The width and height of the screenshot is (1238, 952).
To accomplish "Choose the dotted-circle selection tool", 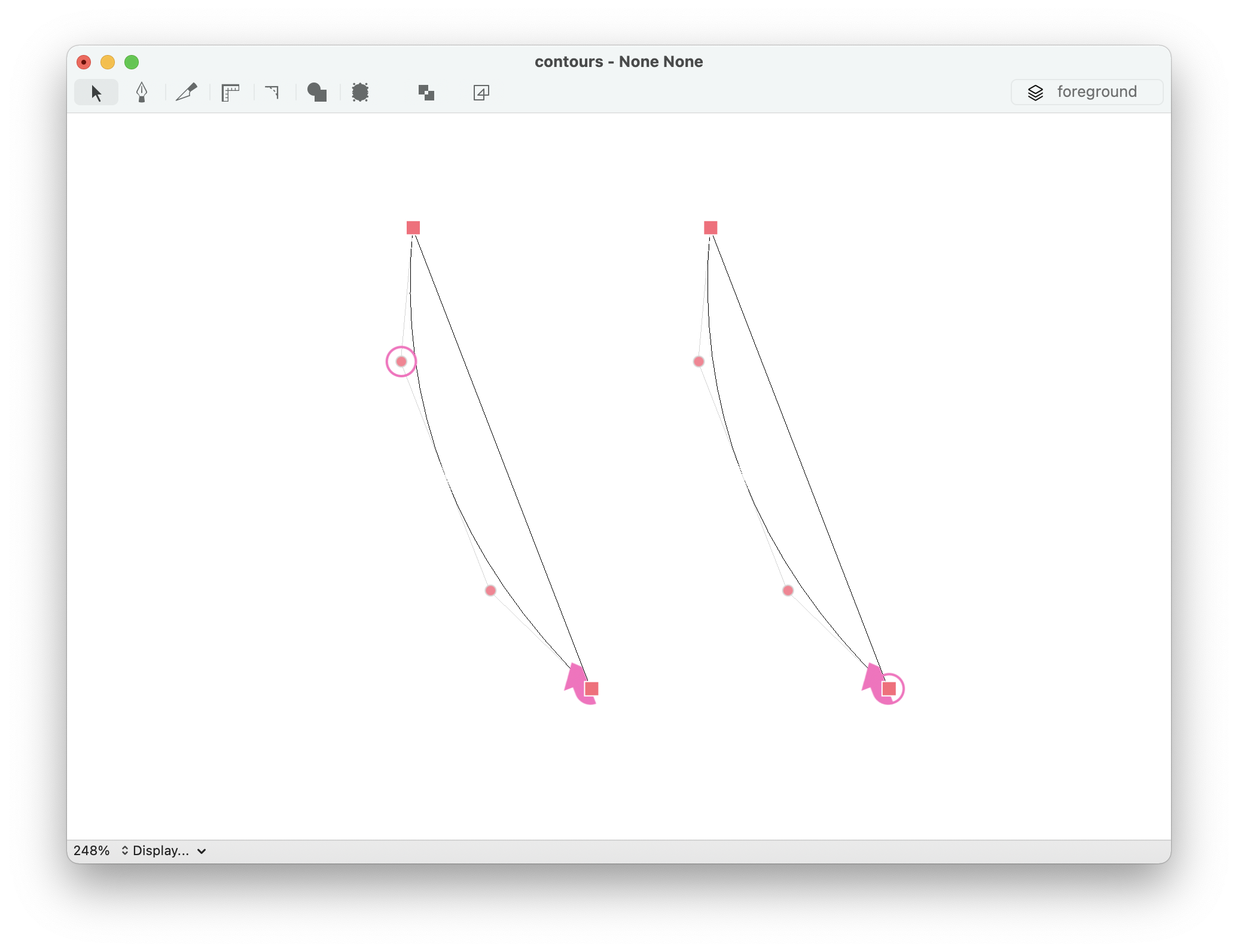I will 360,93.
